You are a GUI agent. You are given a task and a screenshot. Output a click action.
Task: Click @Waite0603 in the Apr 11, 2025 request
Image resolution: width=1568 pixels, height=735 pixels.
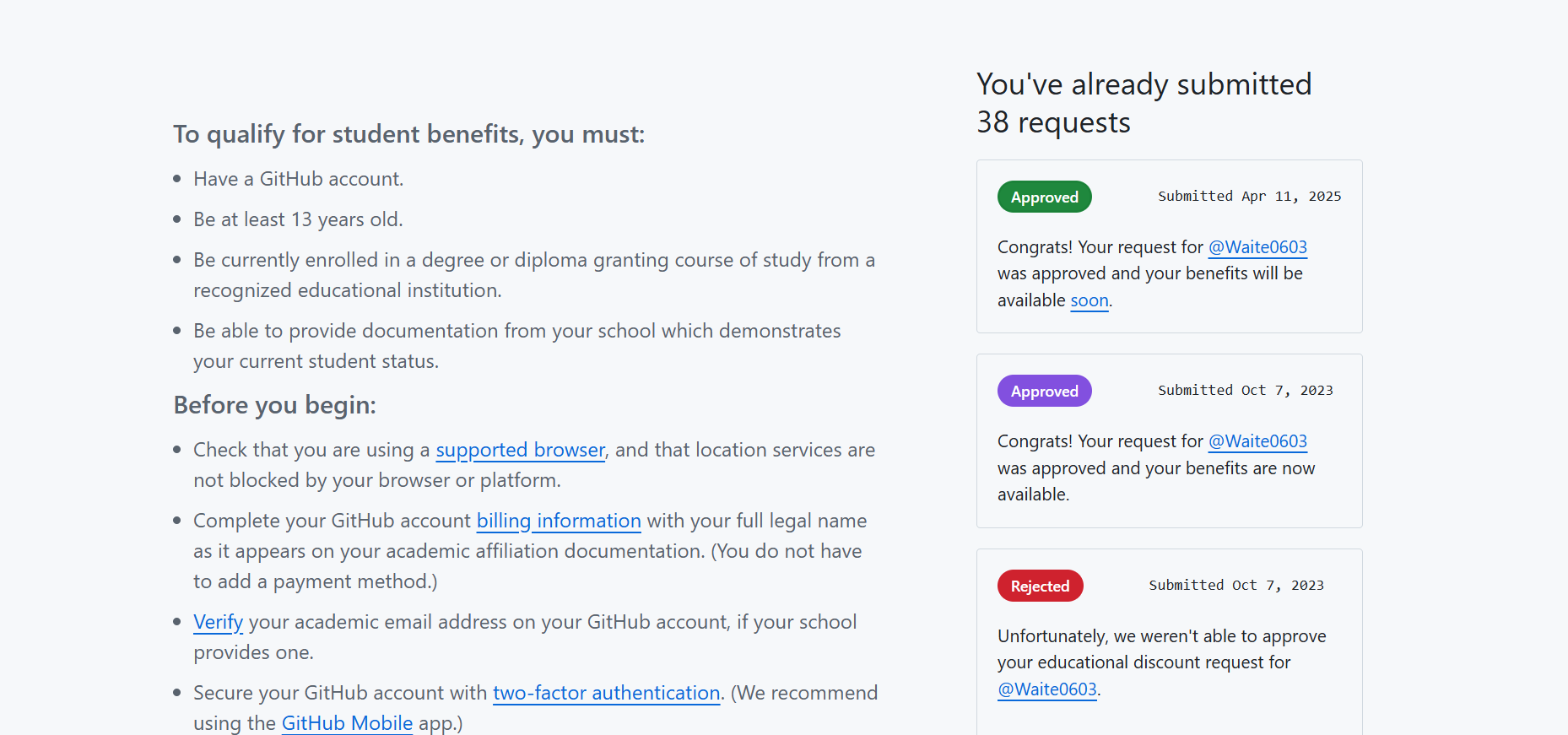tap(1257, 247)
